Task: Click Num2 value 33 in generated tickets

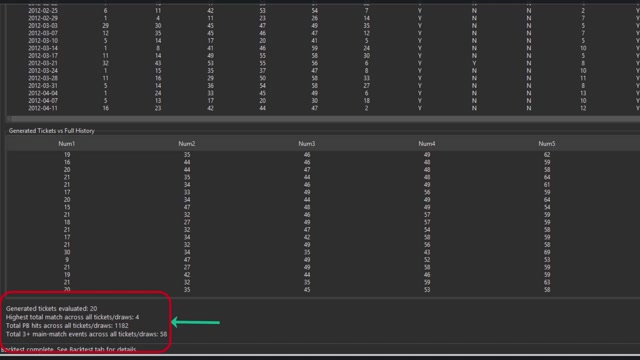Action: pos(187,192)
